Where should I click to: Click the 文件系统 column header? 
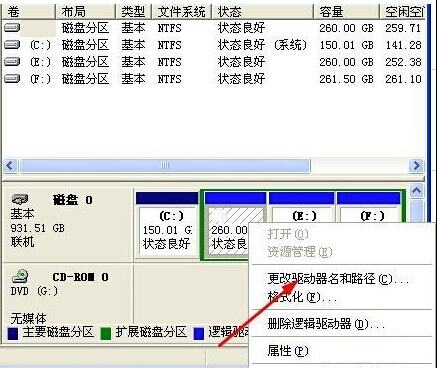pyautogui.click(x=182, y=12)
